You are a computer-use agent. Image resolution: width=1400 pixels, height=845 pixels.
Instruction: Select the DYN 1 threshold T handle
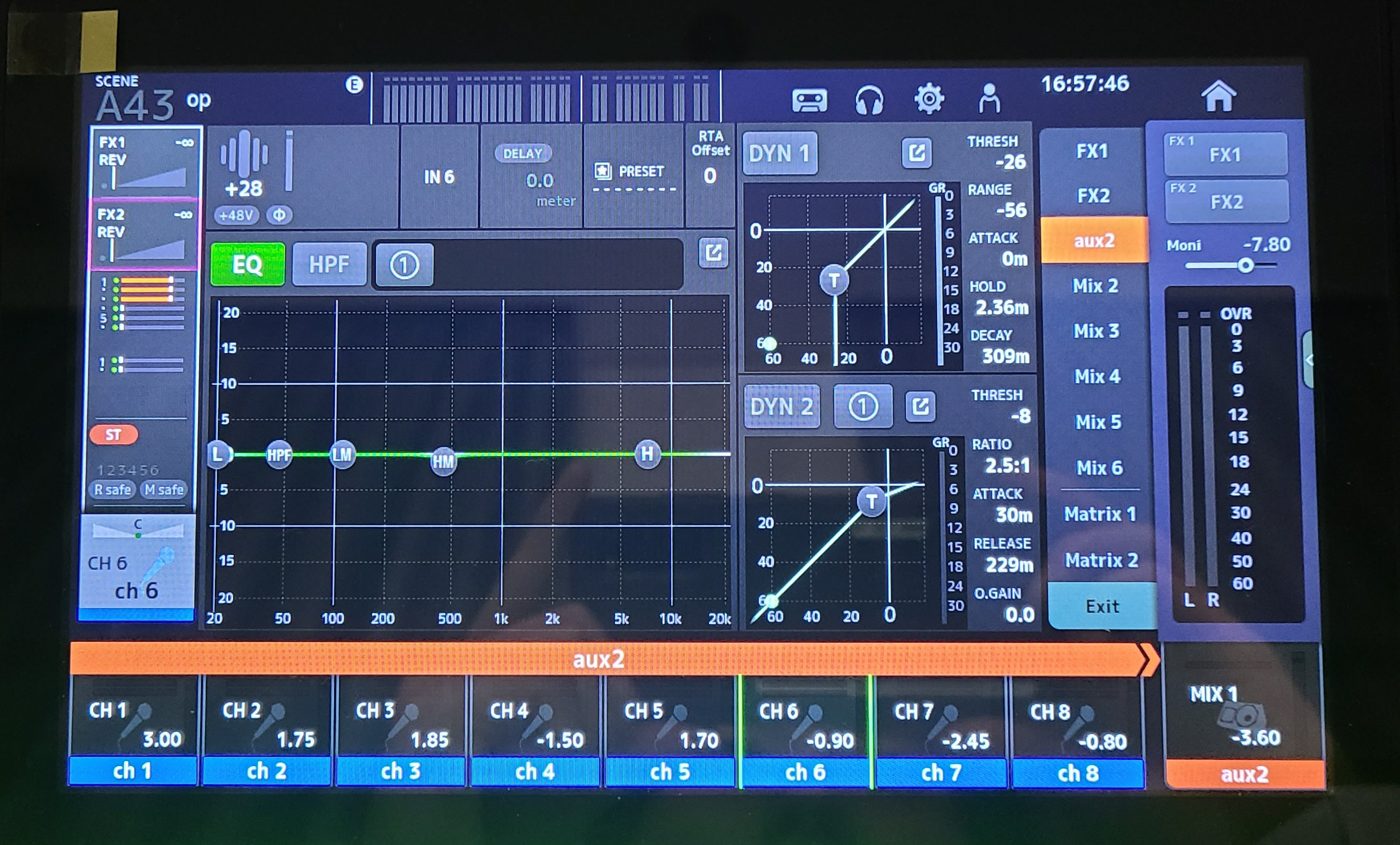834,280
